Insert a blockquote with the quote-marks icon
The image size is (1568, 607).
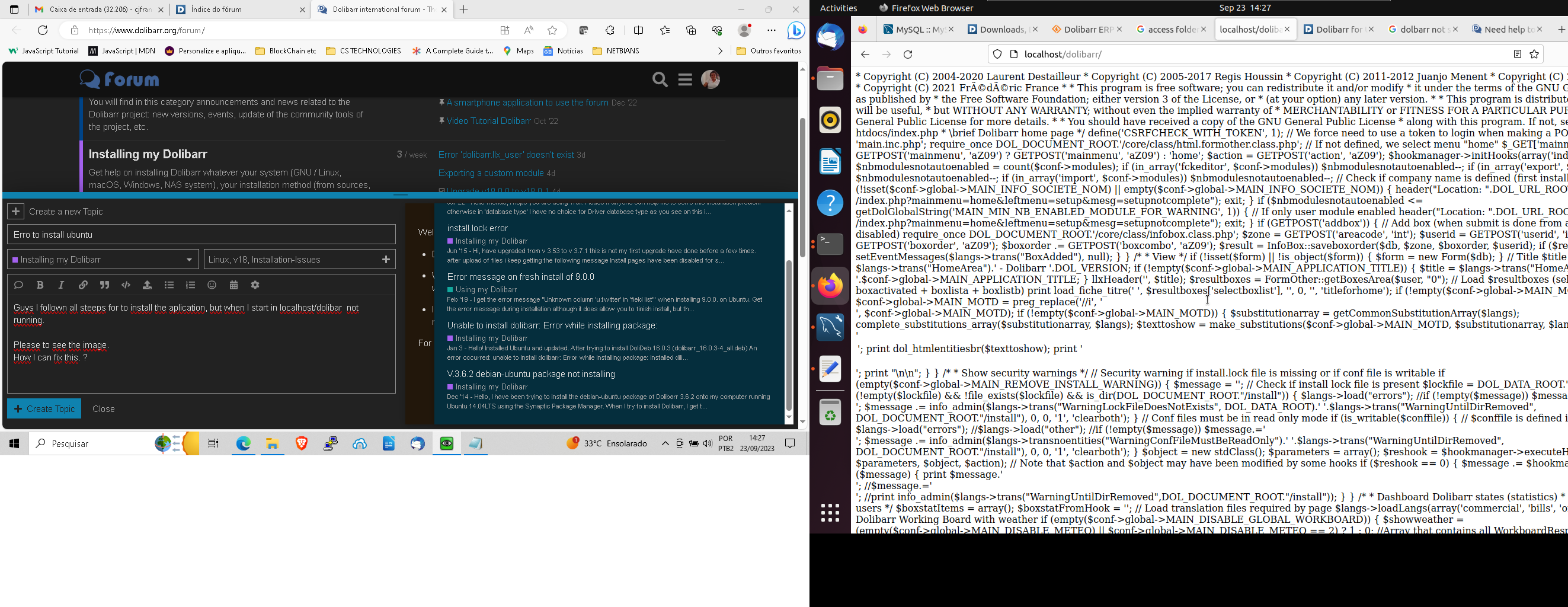click(105, 285)
